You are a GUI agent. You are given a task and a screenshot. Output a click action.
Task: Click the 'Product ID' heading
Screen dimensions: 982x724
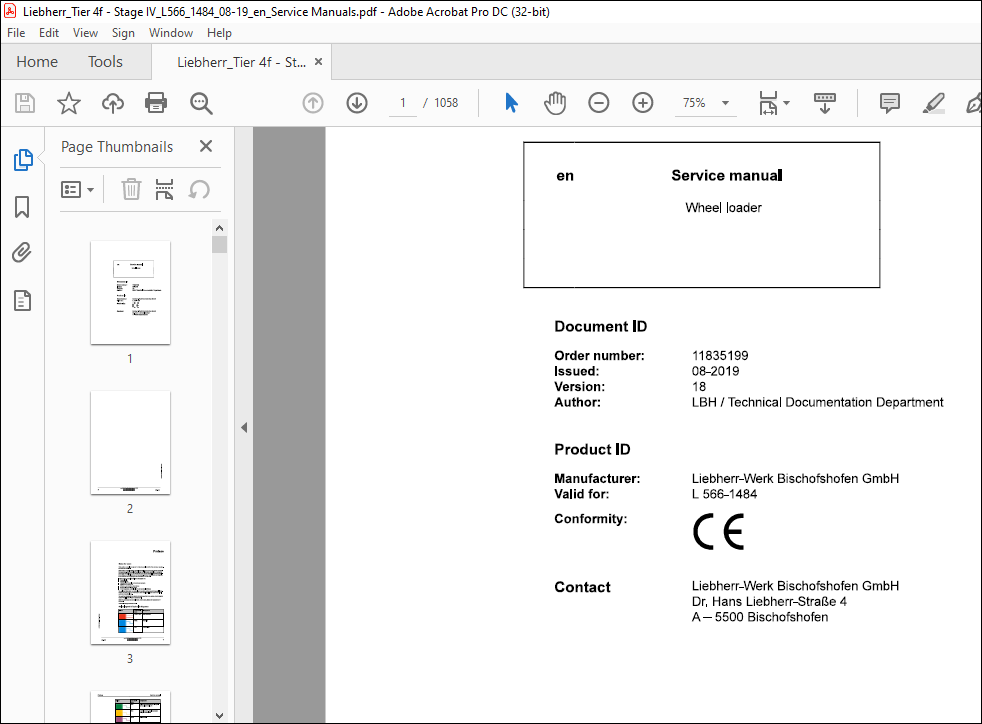592,449
